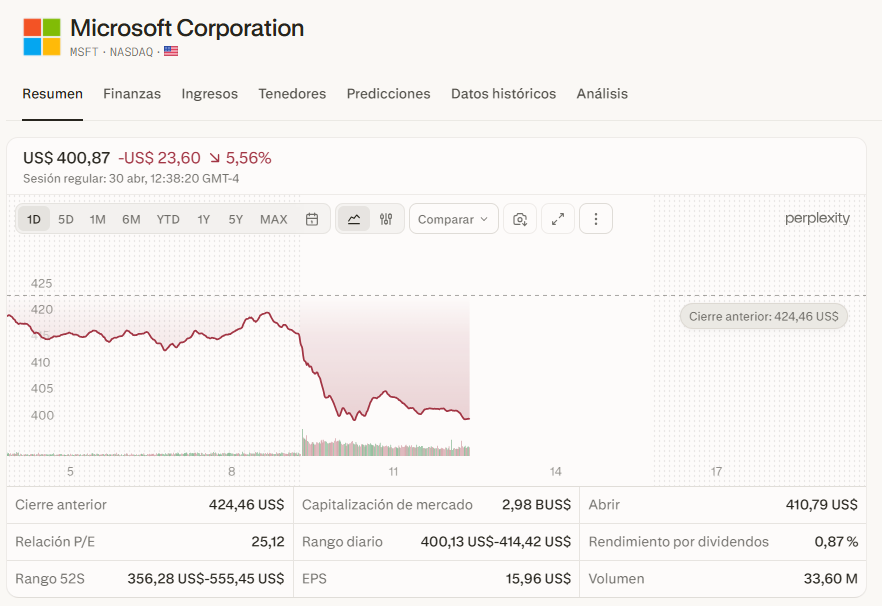The height and width of the screenshot is (606, 882).
Task: Click the 400 price axis label
Action: tap(42, 416)
